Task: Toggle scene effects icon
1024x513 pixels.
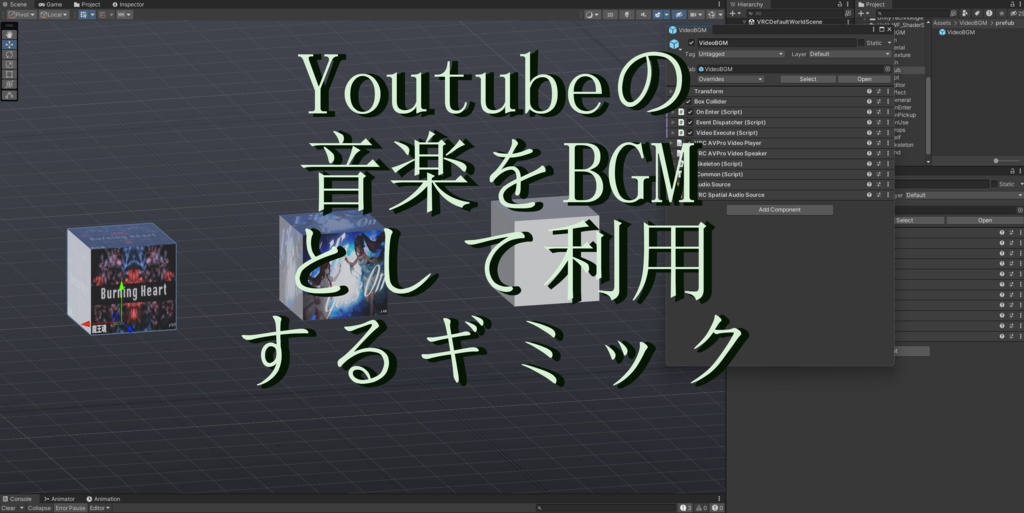Action: pos(658,14)
